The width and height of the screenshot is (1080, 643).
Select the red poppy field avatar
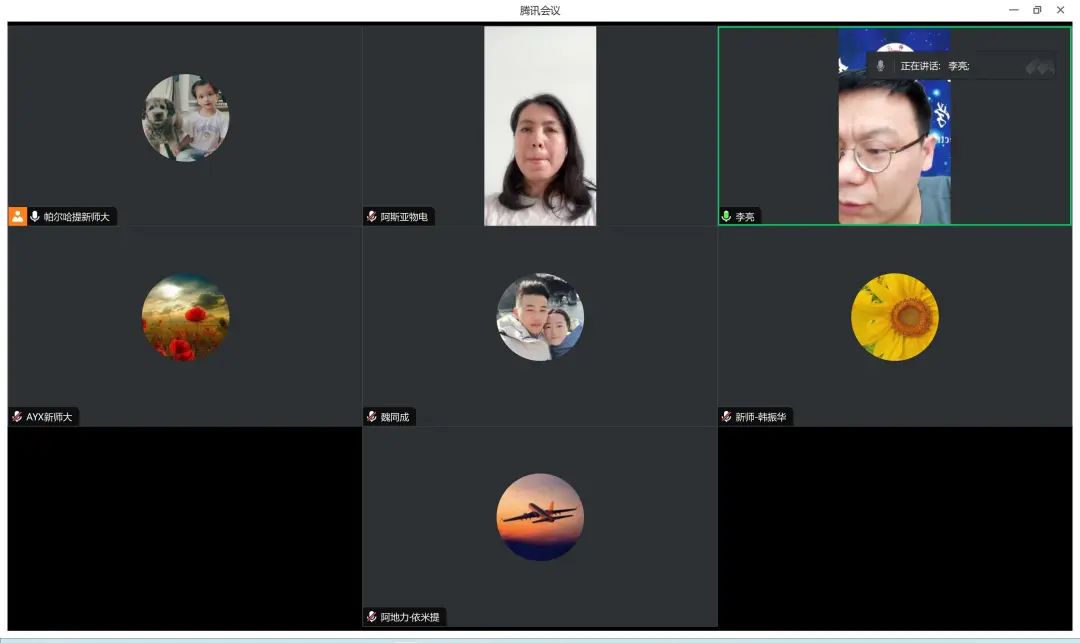(185, 317)
